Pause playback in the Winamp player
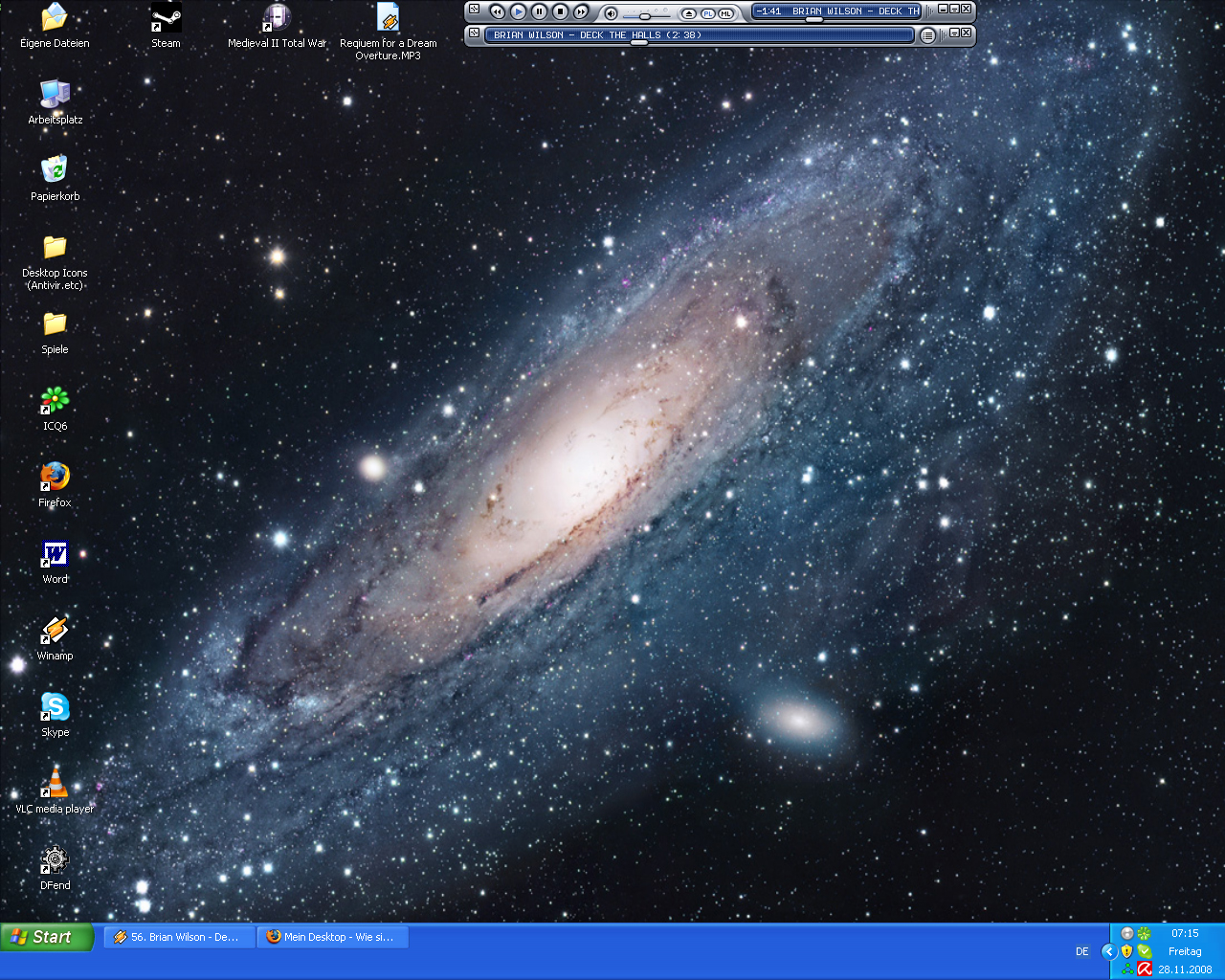This screenshot has height=980, width=1225. tap(540, 11)
